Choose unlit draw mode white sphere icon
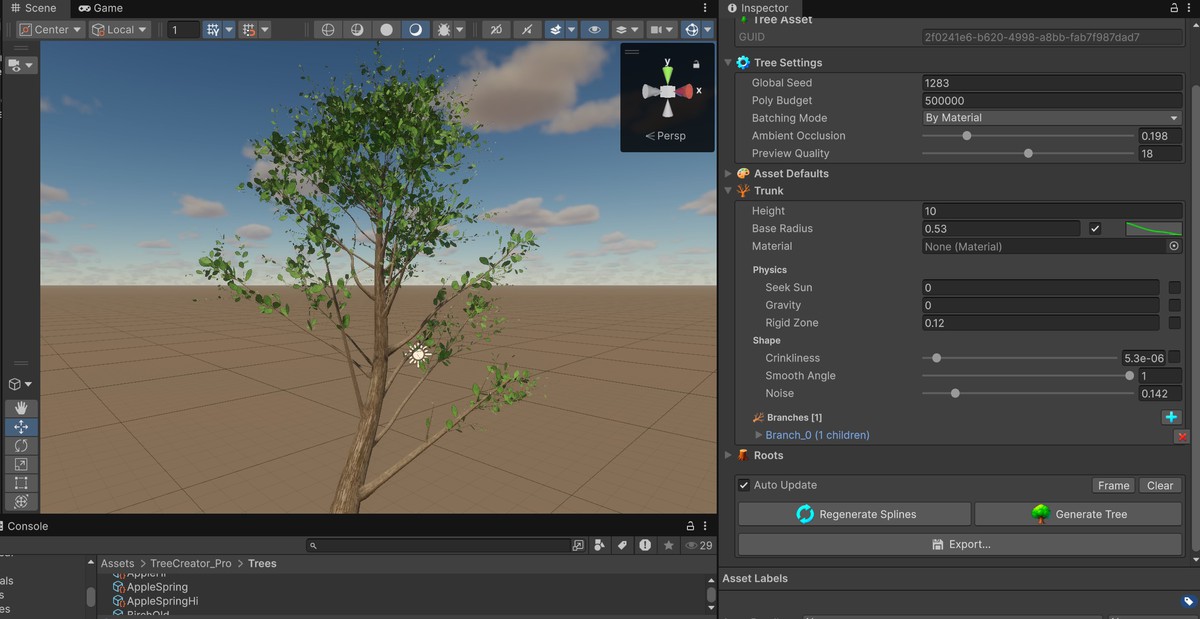This screenshot has width=1200, height=619. click(x=386, y=30)
